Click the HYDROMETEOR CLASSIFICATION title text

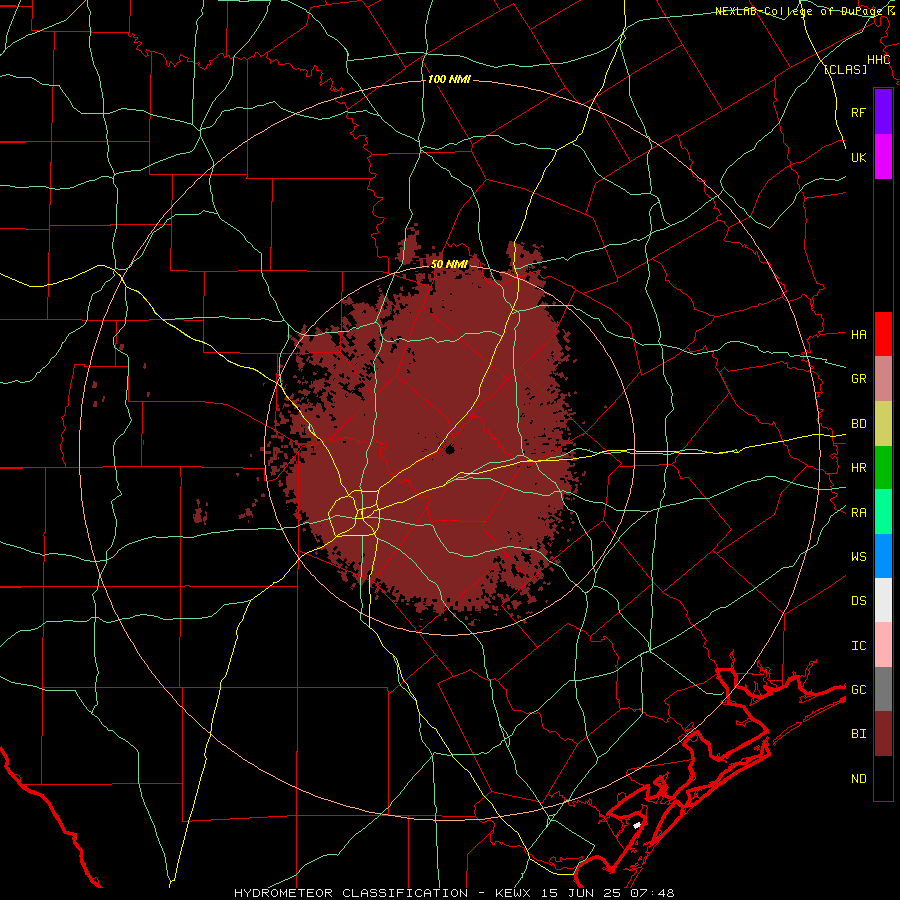tap(351, 893)
